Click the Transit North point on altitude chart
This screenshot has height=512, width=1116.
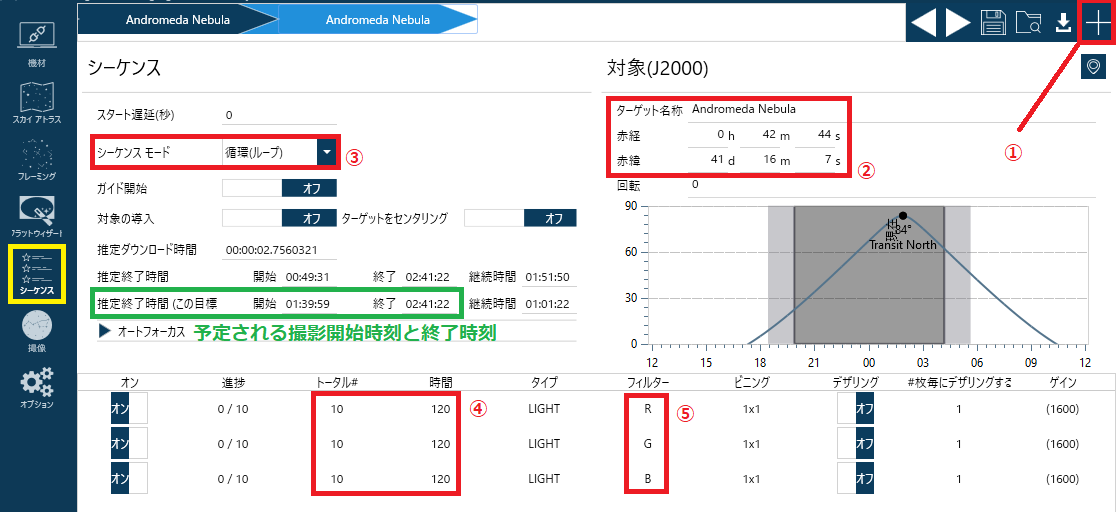coord(902,216)
